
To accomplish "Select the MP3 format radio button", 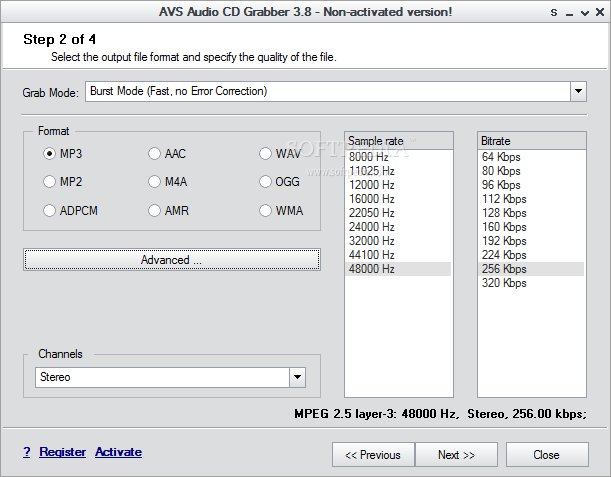I will tap(49, 154).
